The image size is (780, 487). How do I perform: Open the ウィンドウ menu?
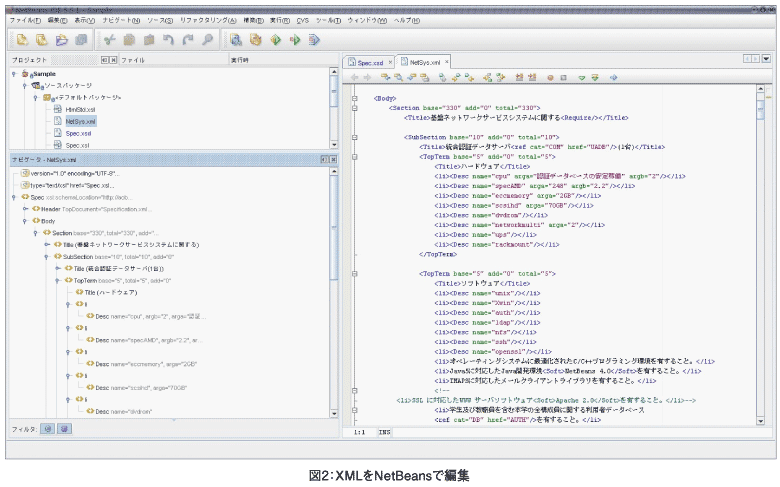tap(367, 20)
